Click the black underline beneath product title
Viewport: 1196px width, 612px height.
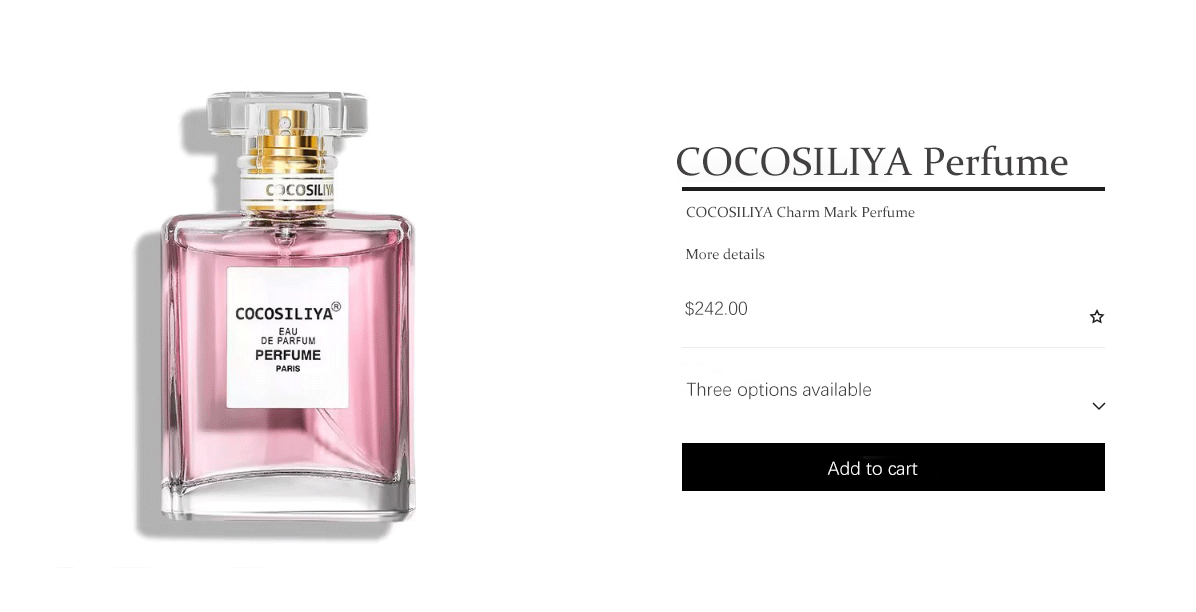(893, 188)
